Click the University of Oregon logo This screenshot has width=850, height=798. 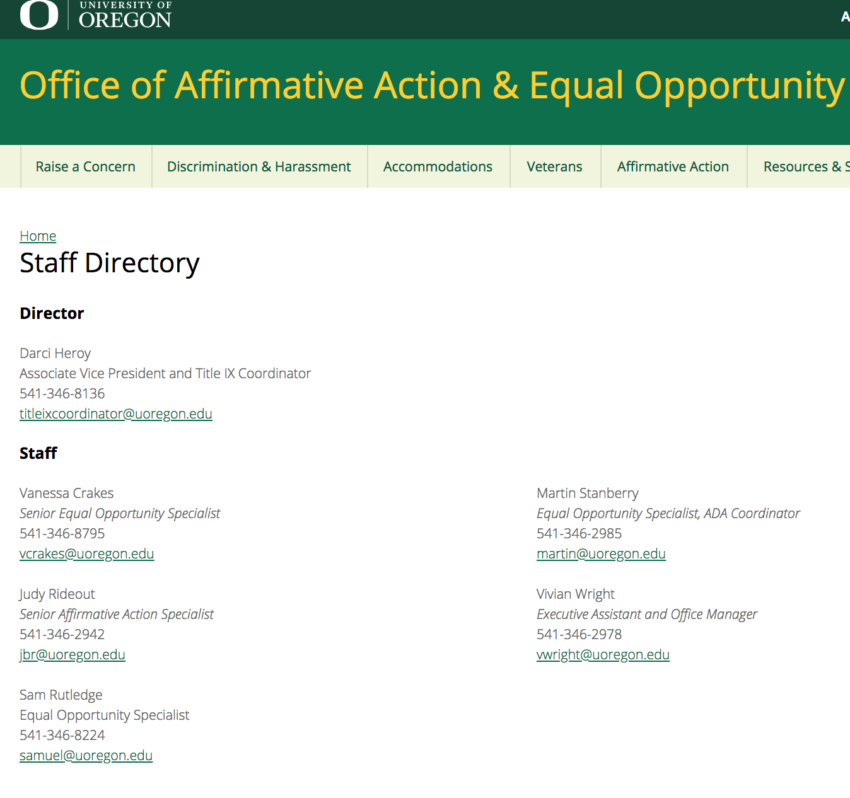click(95, 15)
